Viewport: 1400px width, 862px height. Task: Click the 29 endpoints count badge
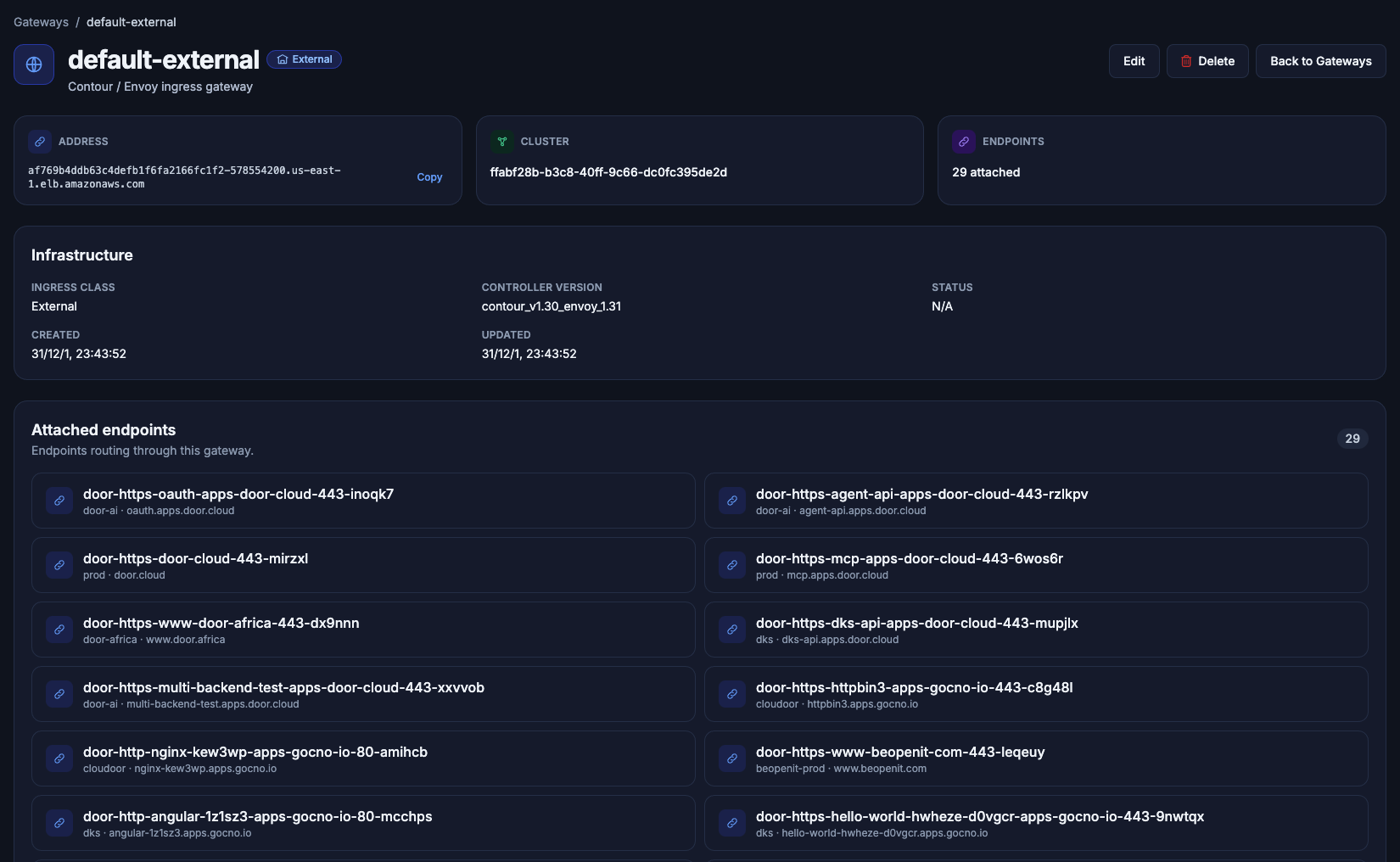[1352, 439]
